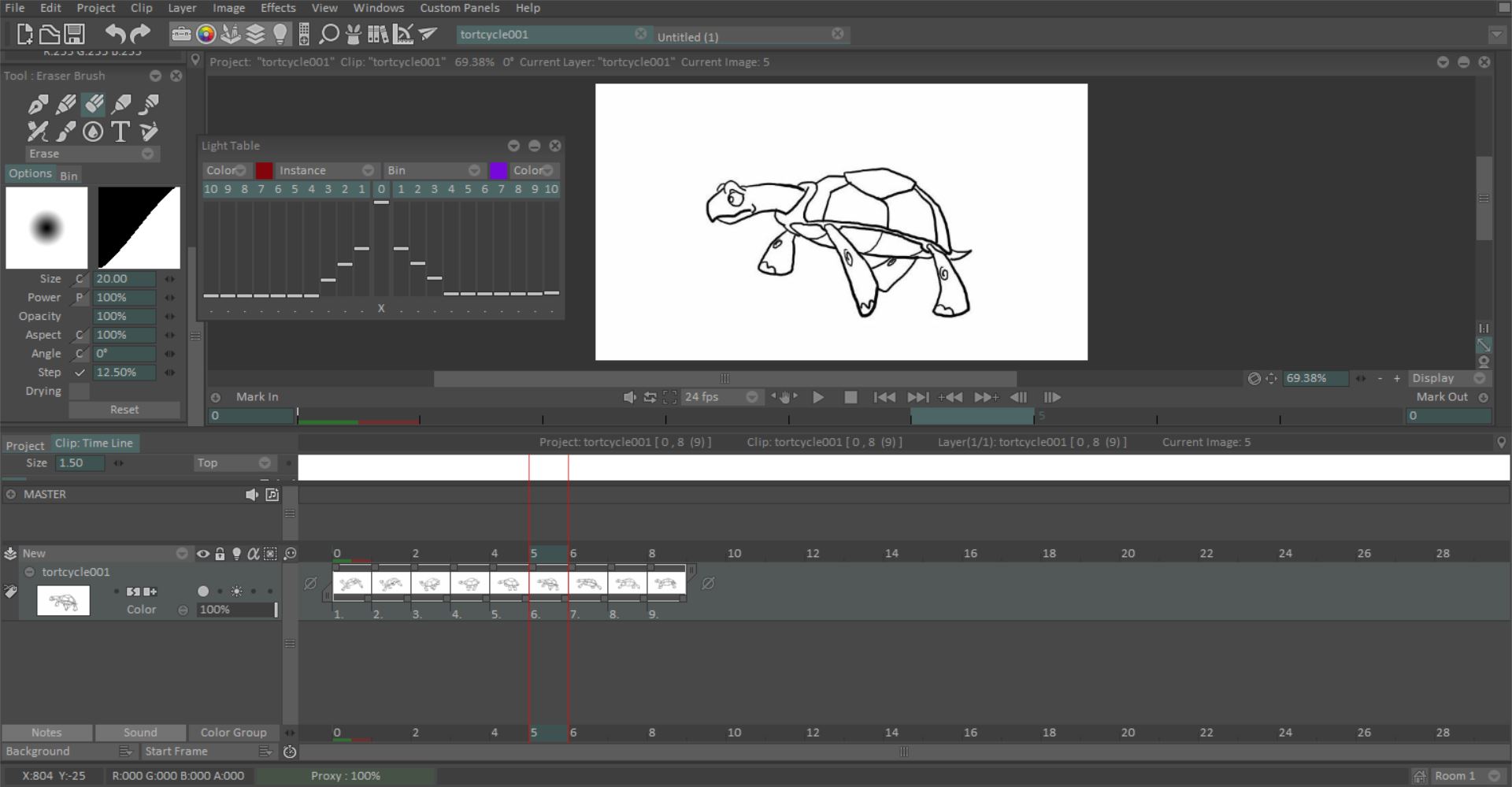The width and height of the screenshot is (1512, 787).
Task: Open the magic hat FX icon
Action: [354, 34]
